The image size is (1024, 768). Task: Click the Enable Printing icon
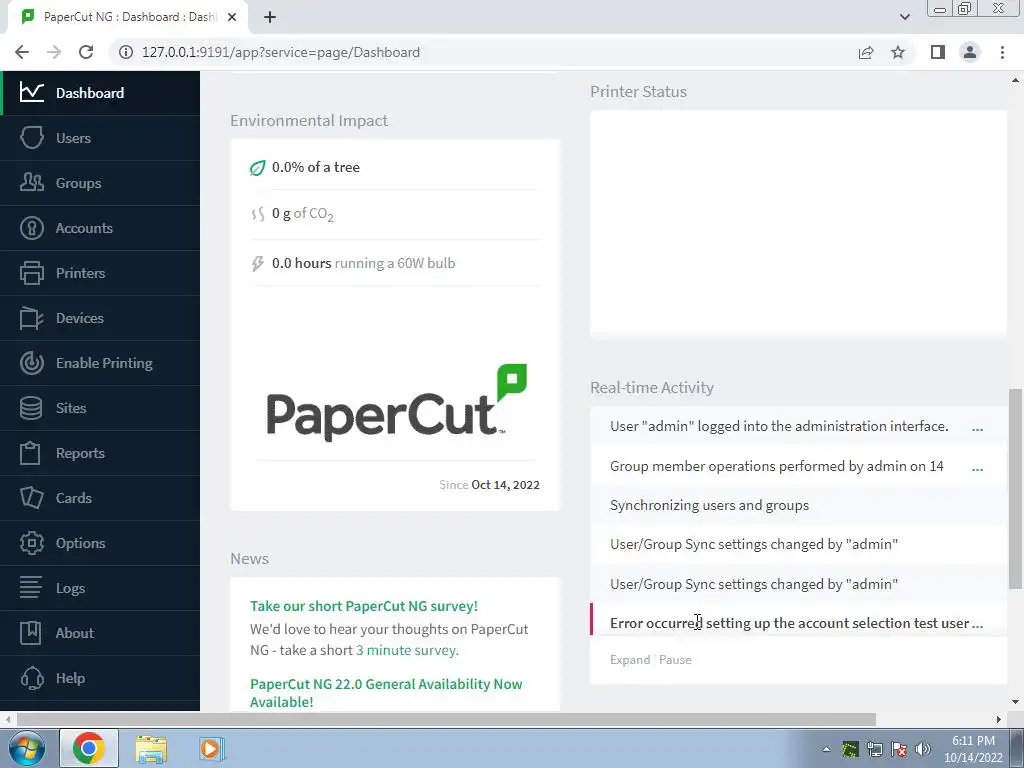click(x=31, y=363)
